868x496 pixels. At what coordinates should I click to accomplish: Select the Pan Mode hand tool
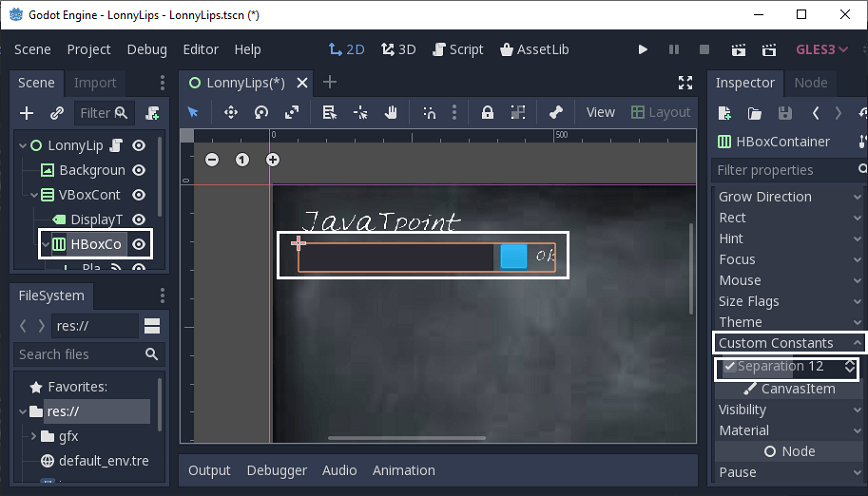tap(391, 112)
